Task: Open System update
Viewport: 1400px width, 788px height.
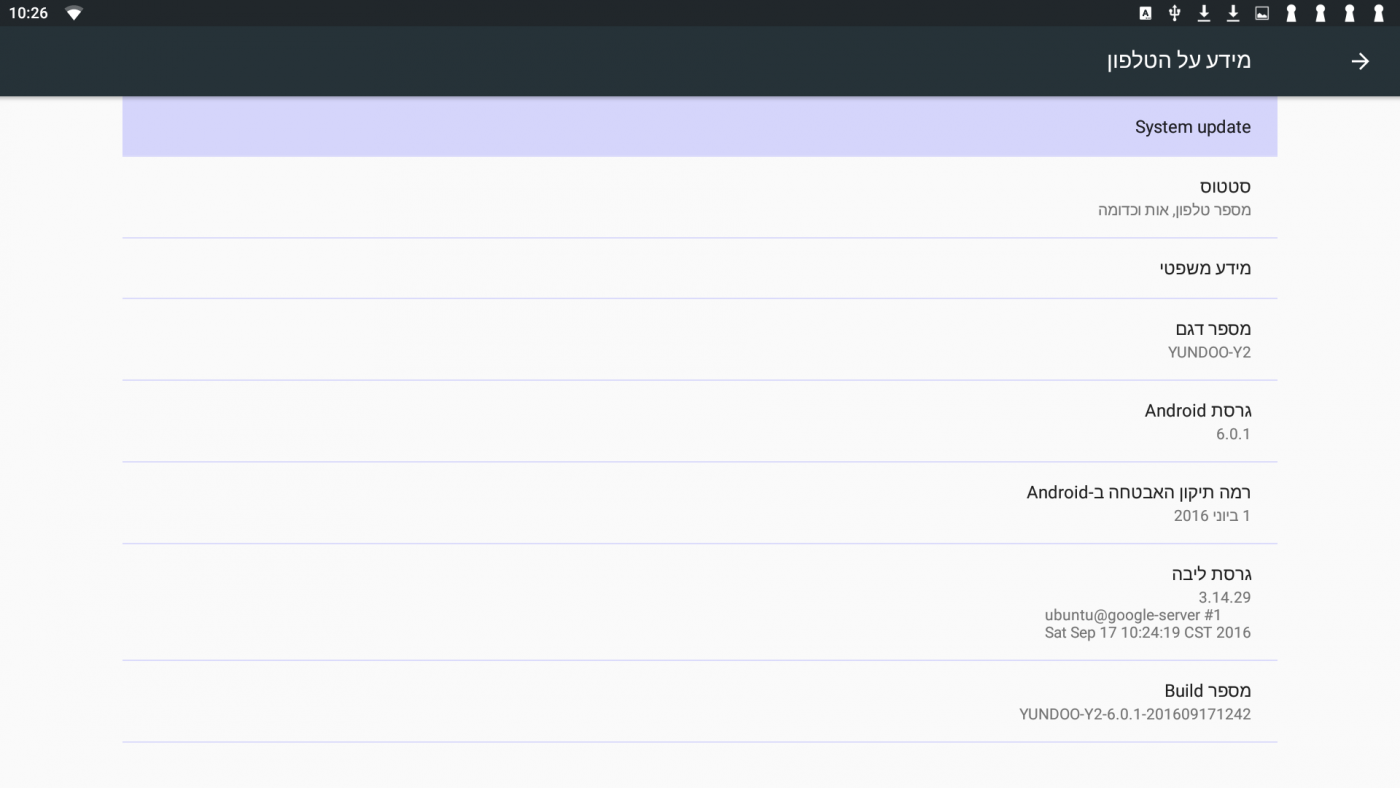Action: (699, 127)
